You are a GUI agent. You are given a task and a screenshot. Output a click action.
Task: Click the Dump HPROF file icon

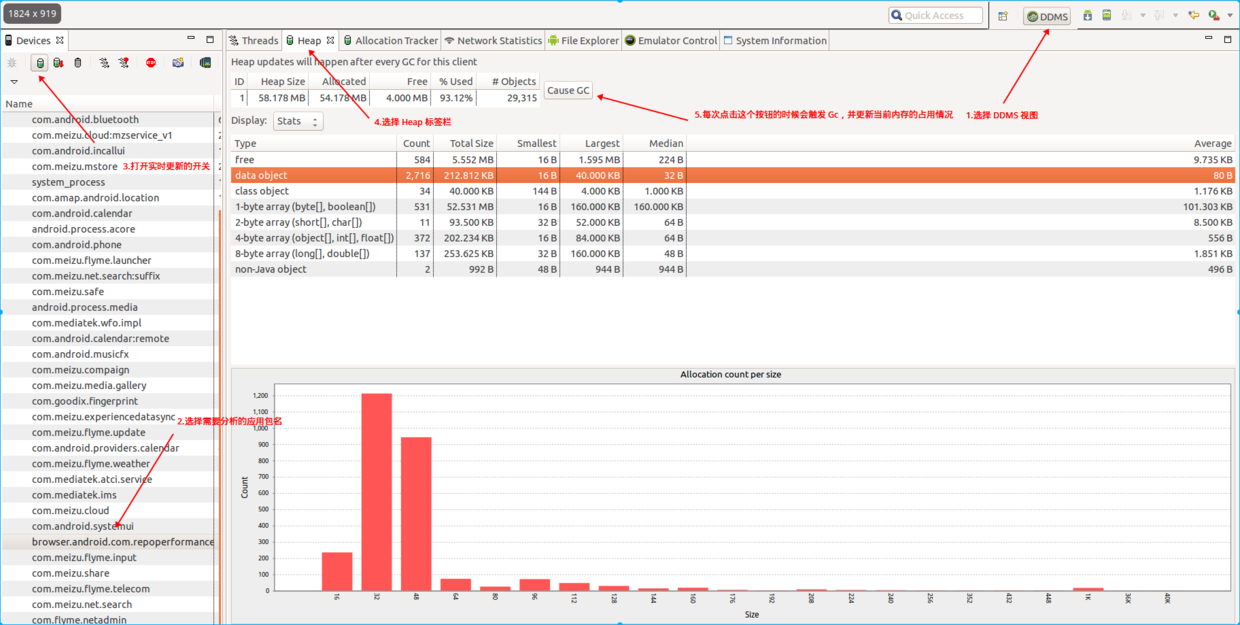pos(59,63)
